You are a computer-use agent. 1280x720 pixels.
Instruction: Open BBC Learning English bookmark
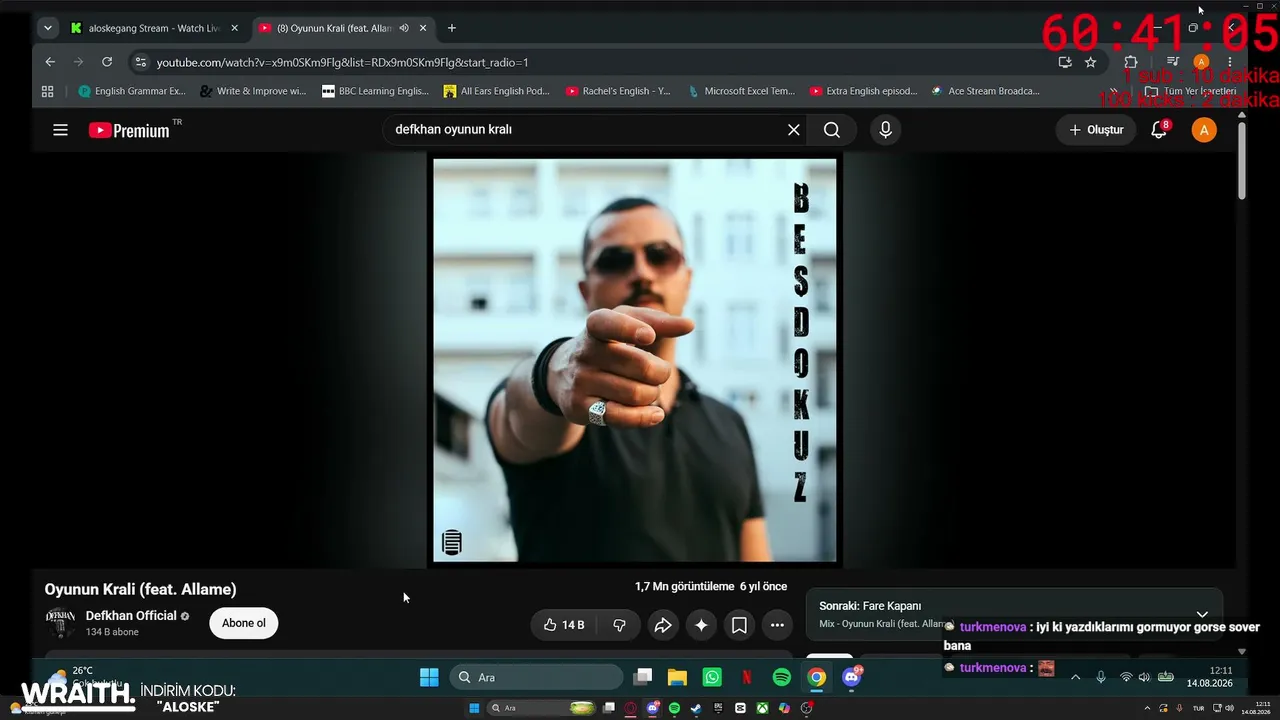tap(376, 91)
